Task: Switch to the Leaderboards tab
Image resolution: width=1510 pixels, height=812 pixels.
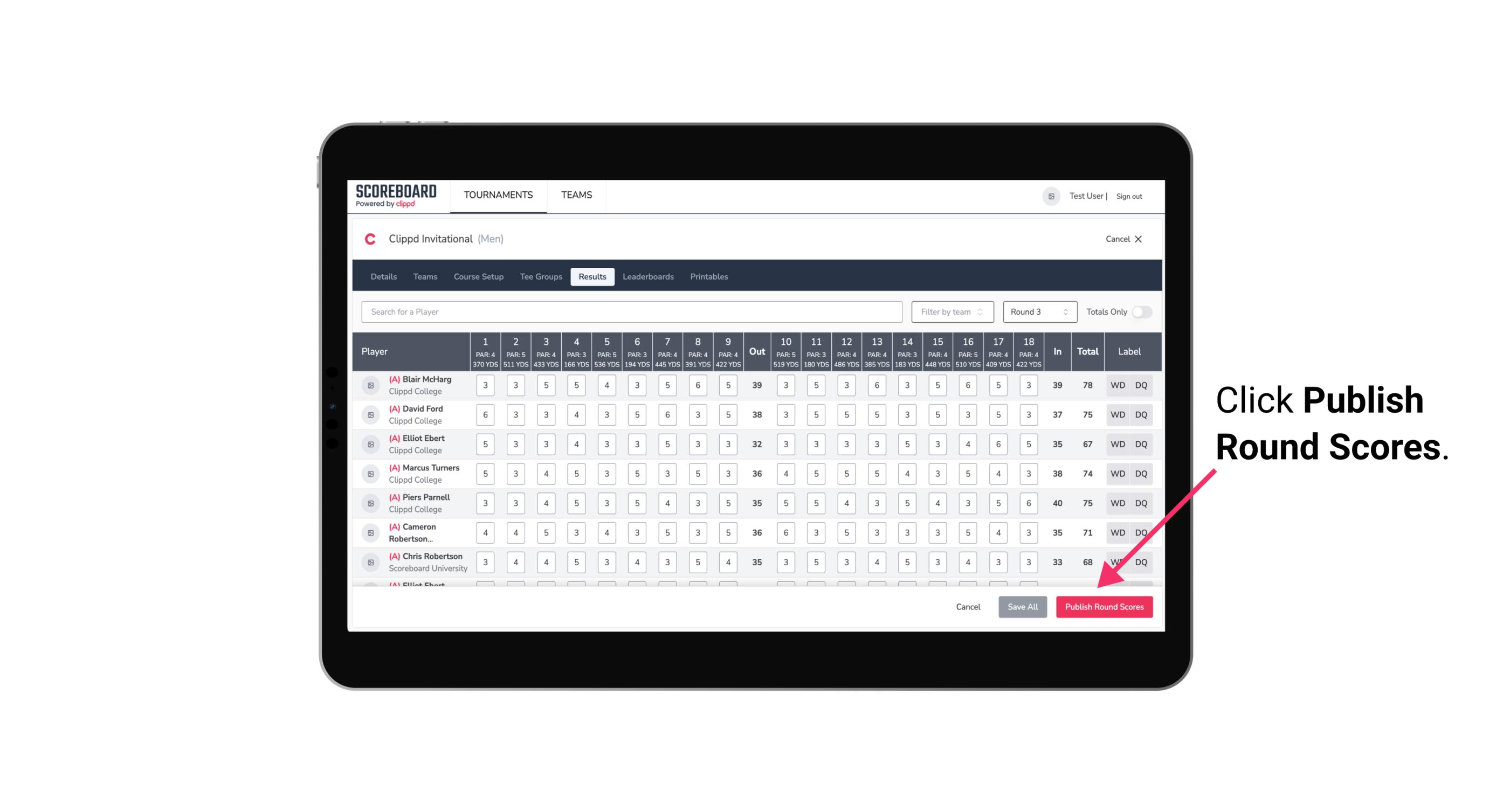Action: tap(648, 276)
